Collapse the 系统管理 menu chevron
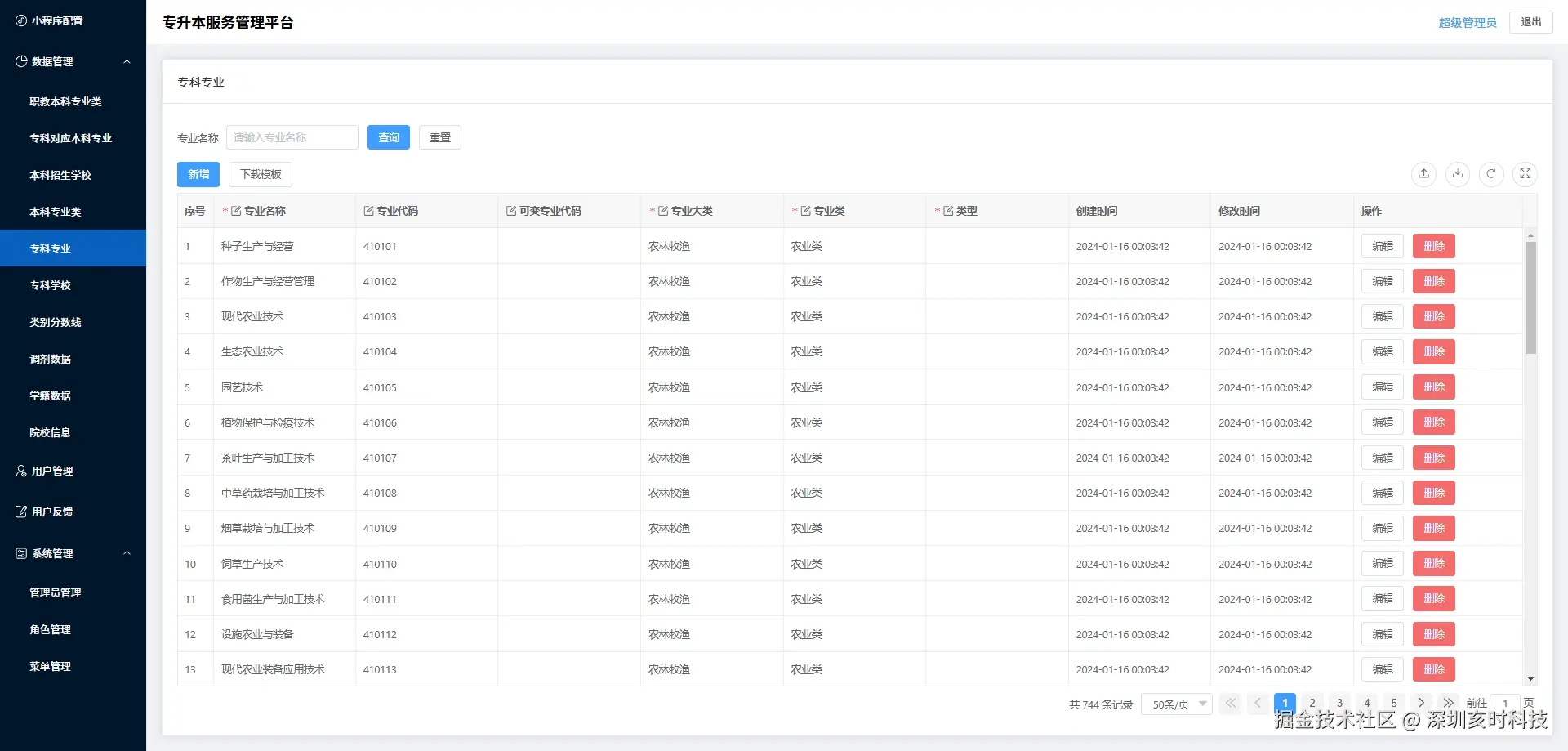 (x=127, y=553)
